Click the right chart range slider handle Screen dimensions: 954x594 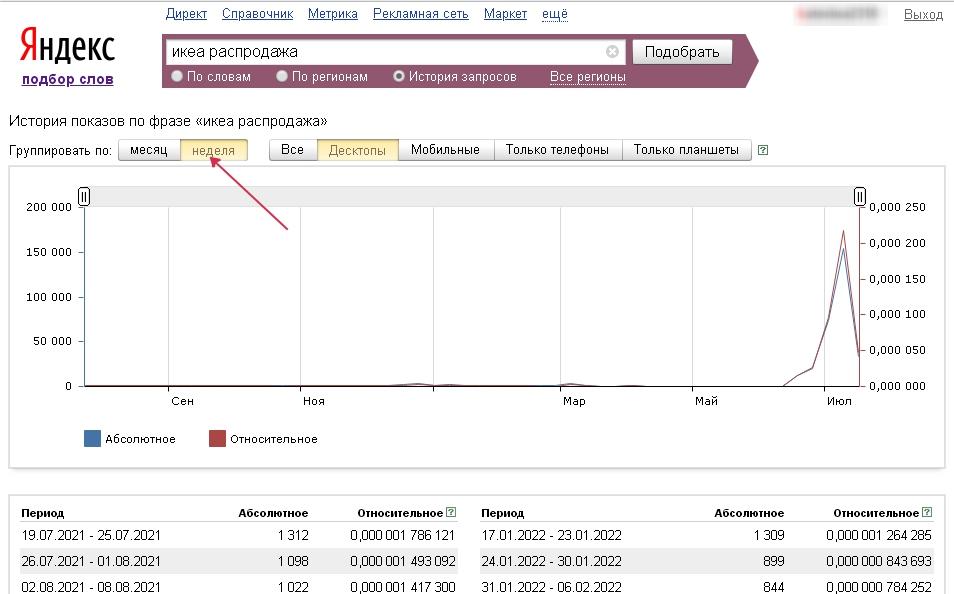(x=860, y=197)
